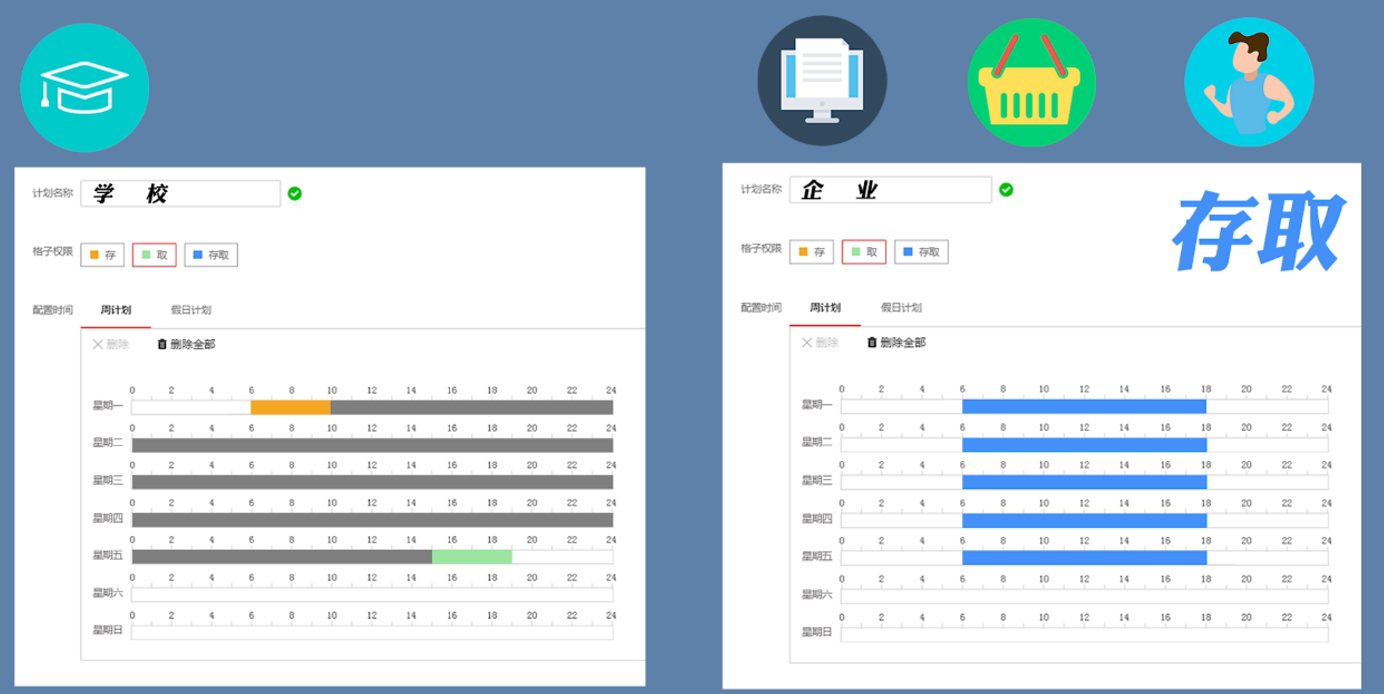This screenshot has height=694, width=1384.
Task: Click the 删除 button in school panel
Action: [x=111, y=344]
